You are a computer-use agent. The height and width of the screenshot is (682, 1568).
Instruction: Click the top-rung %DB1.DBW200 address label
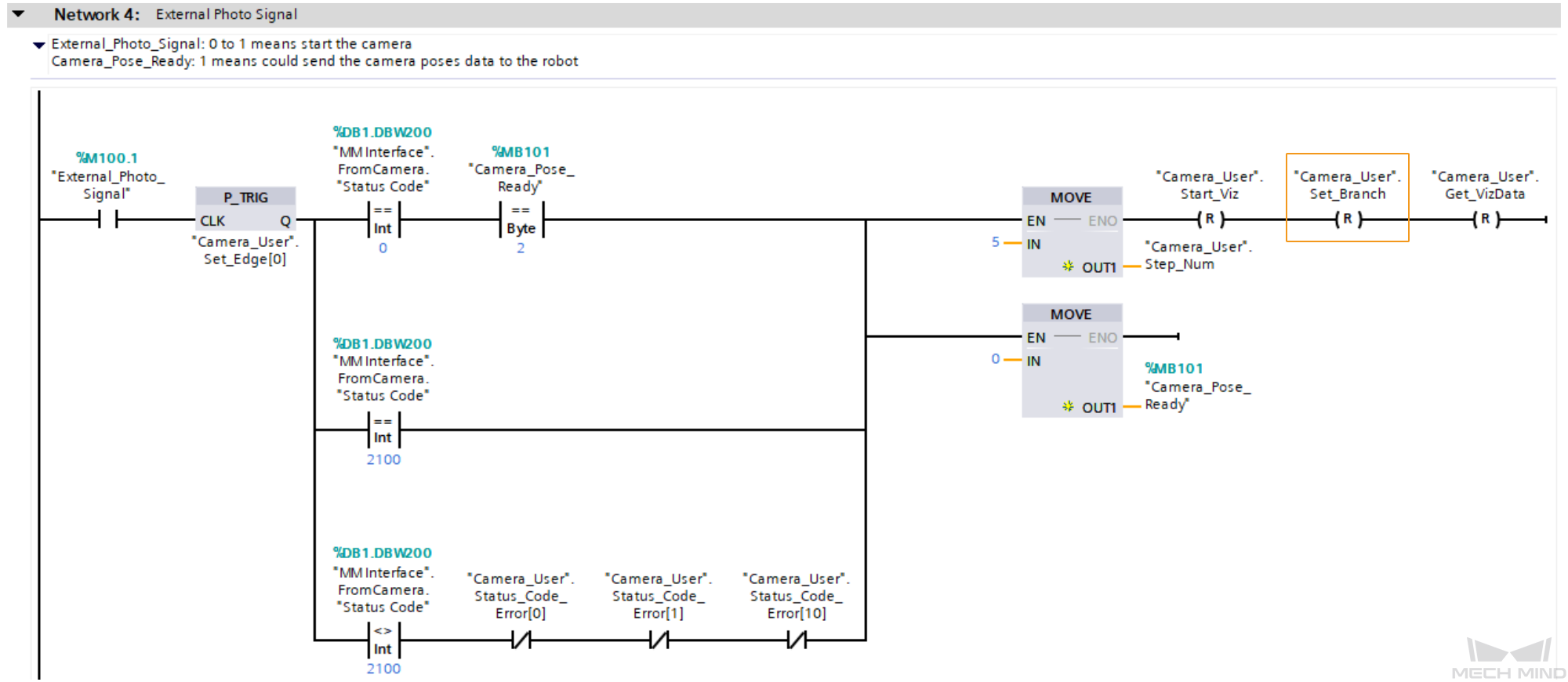click(x=383, y=132)
